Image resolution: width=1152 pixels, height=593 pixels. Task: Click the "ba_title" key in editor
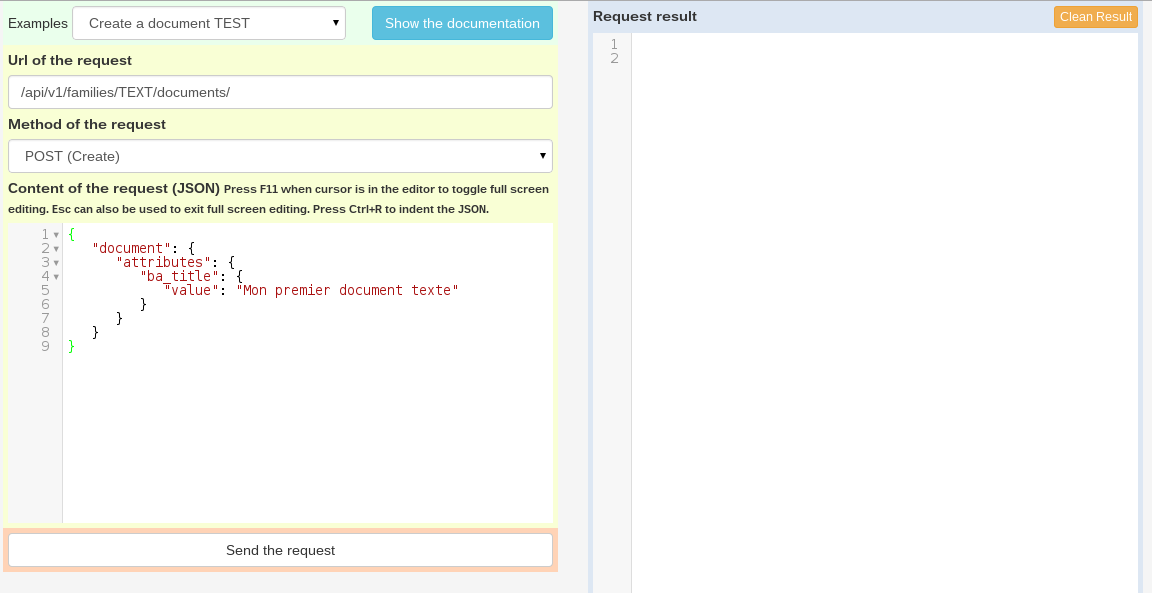179,276
